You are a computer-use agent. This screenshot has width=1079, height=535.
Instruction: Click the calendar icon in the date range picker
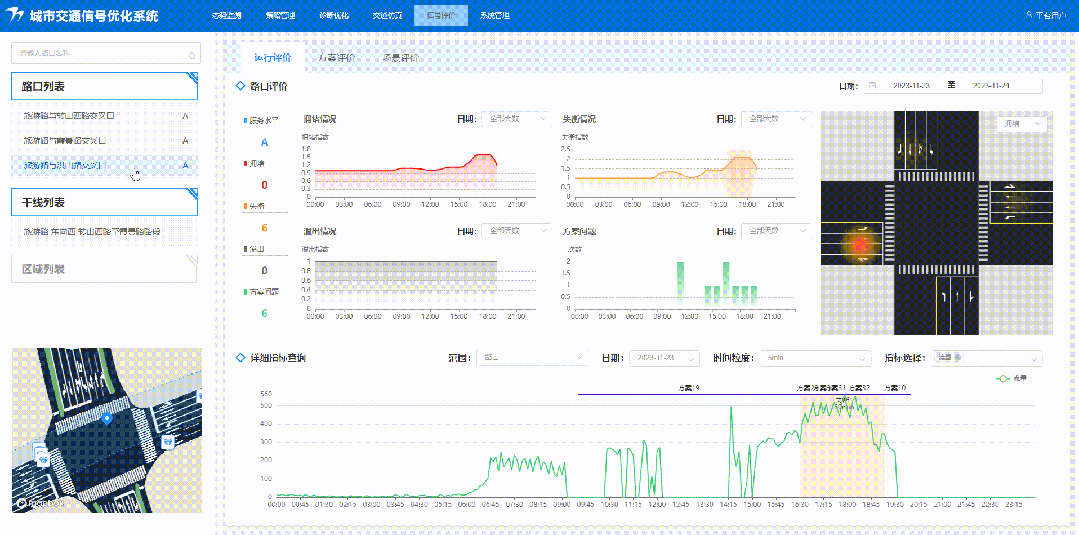click(x=873, y=86)
